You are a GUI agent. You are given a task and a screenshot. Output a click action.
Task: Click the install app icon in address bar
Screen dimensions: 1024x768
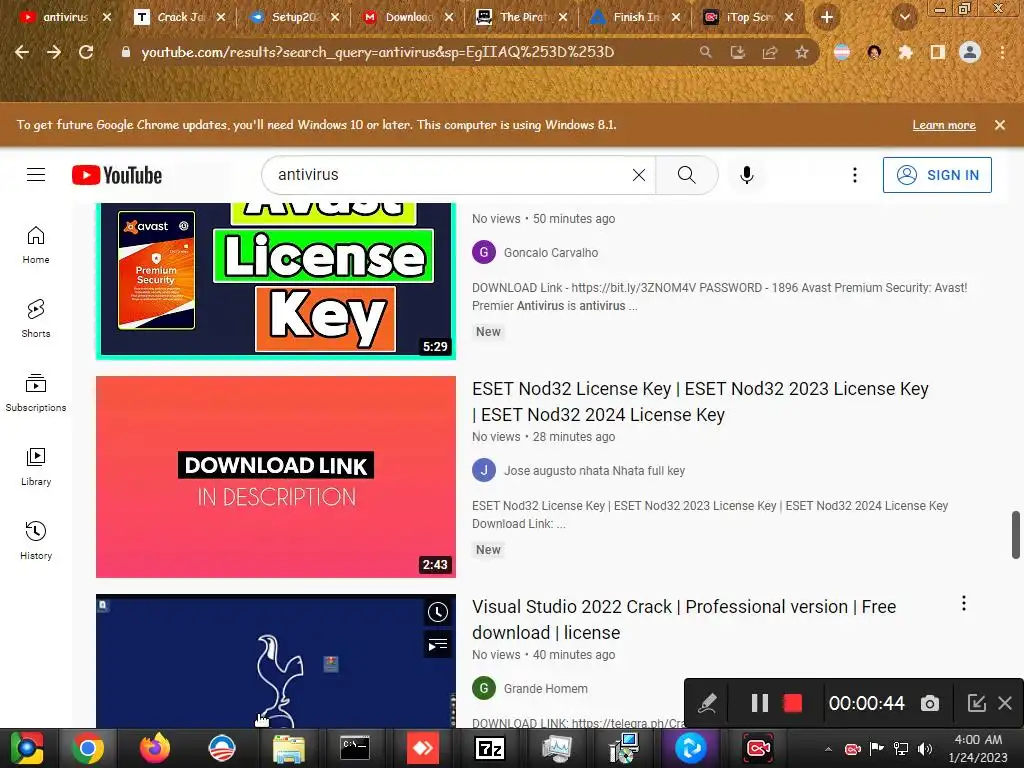tap(737, 52)
